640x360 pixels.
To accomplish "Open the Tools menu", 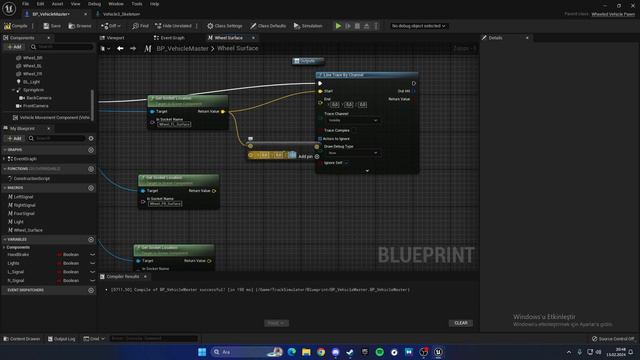I will click(x=137, y=4).
